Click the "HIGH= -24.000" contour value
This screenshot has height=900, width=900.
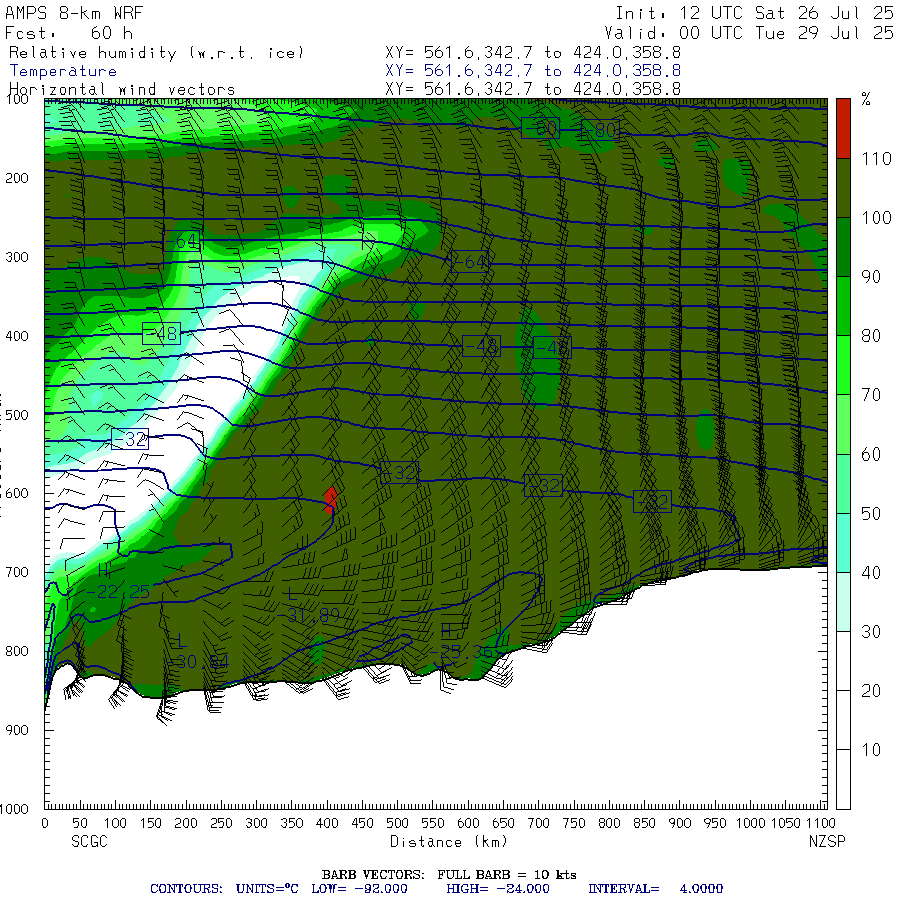click(498, 889)
